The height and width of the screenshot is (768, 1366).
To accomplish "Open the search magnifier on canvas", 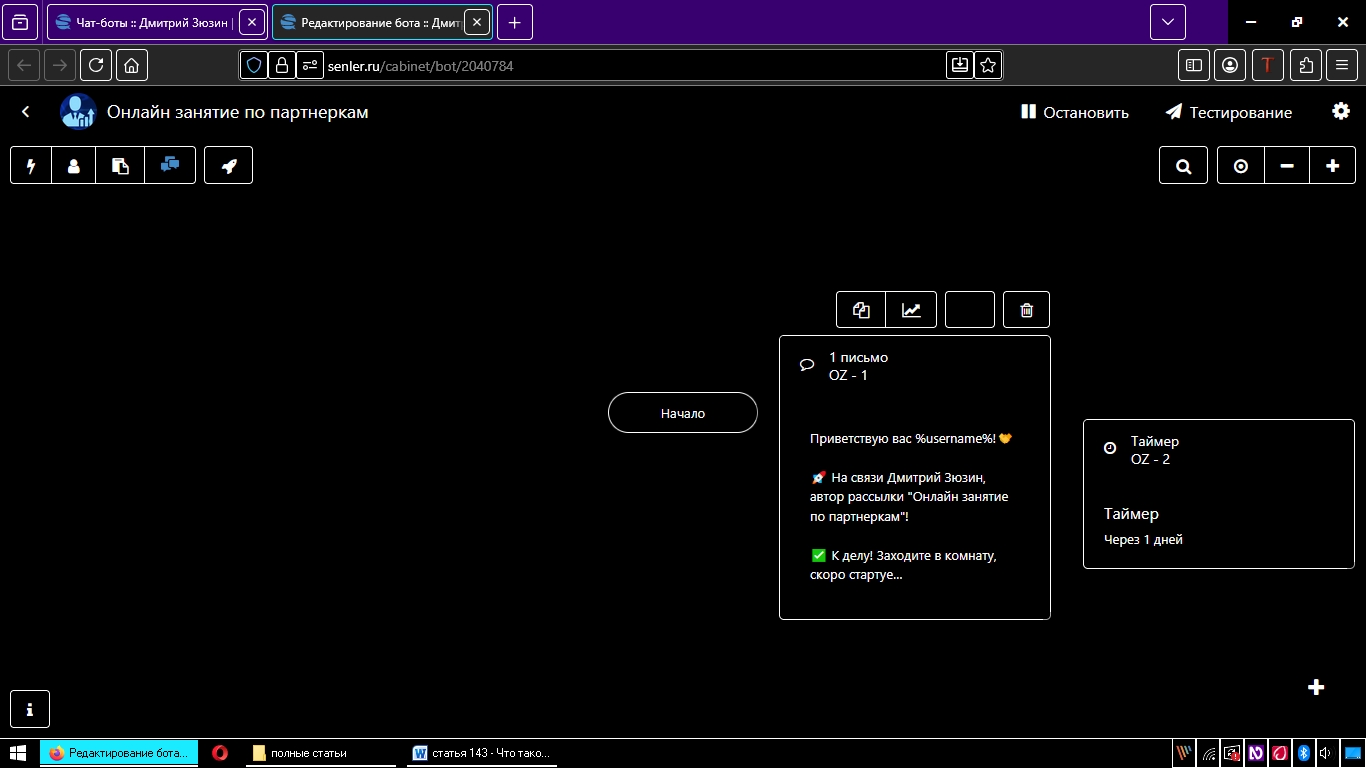I will 1184,167.
